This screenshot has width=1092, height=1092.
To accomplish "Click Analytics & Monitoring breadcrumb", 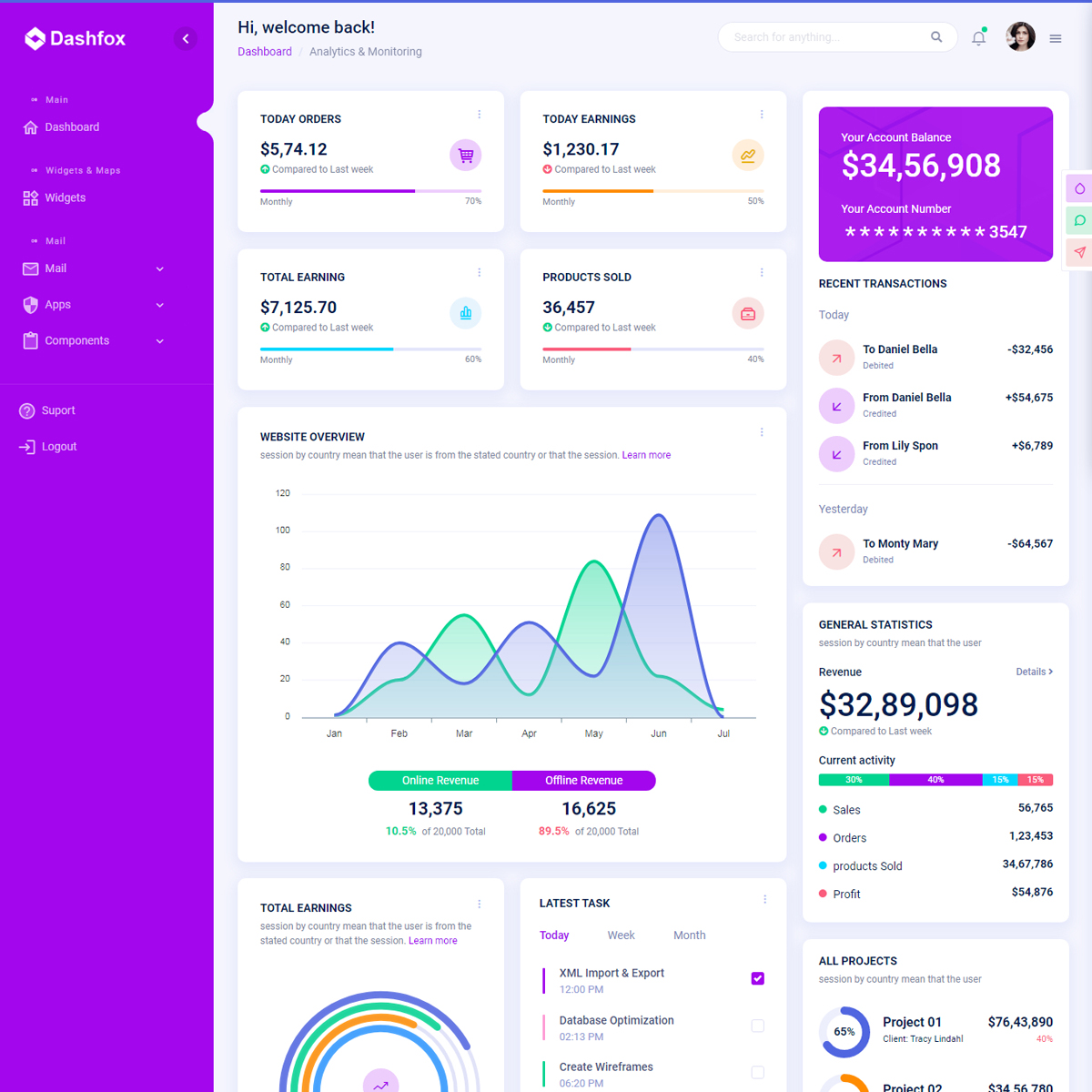I will [x=366, y=52].
